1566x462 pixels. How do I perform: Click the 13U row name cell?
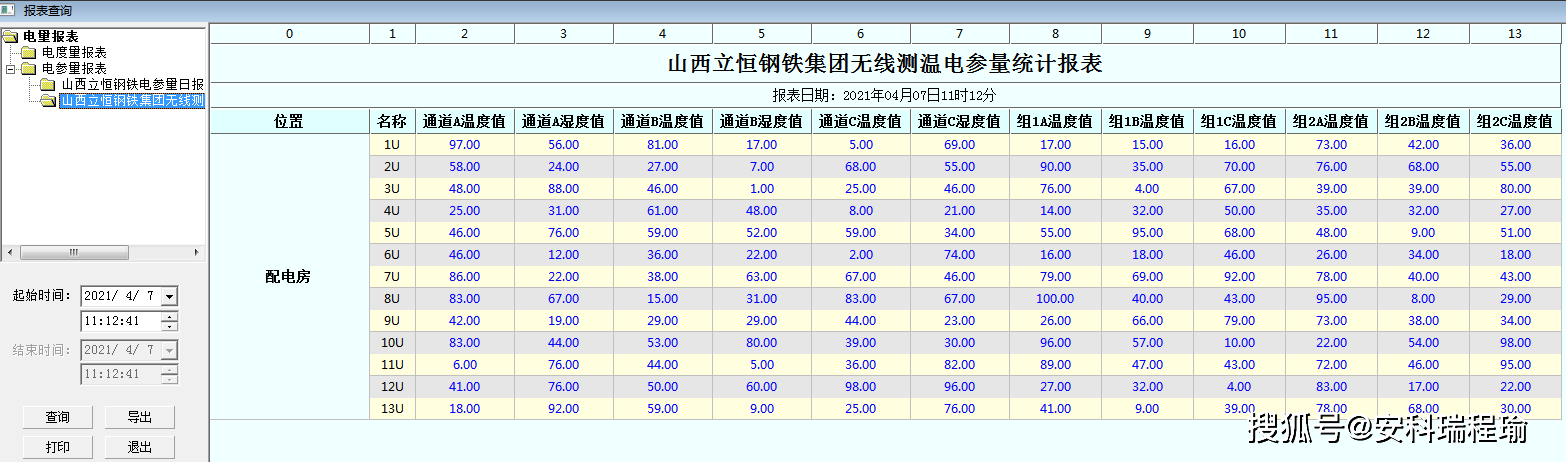[x=393, y=409]
